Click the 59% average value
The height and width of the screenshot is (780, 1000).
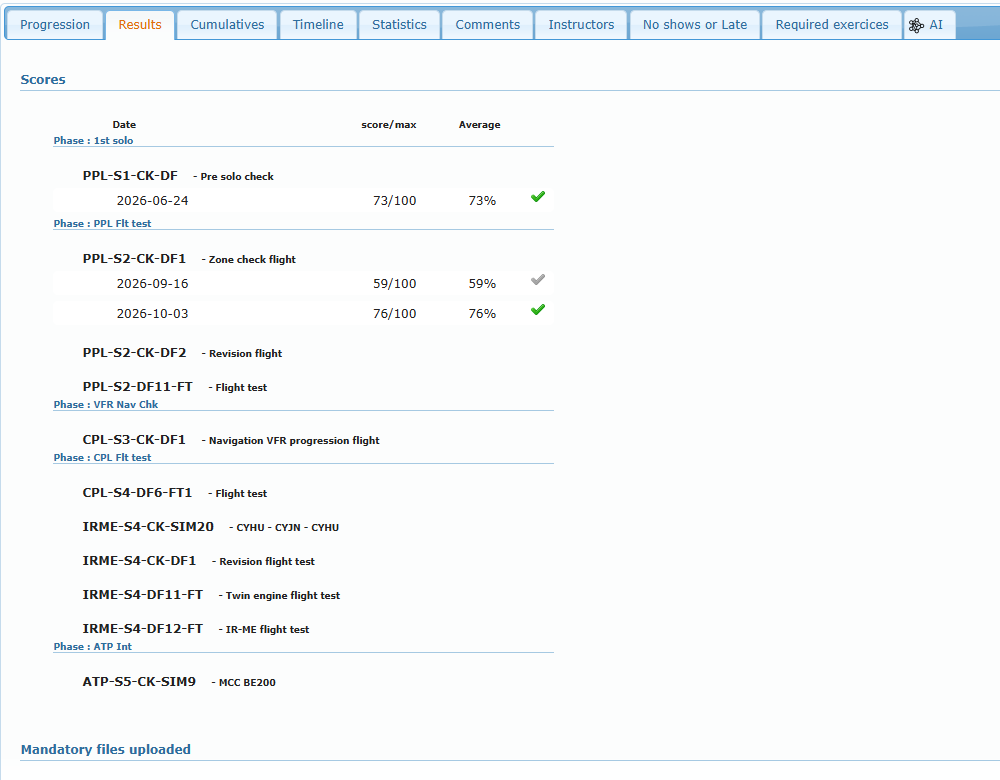coord(482,283)
